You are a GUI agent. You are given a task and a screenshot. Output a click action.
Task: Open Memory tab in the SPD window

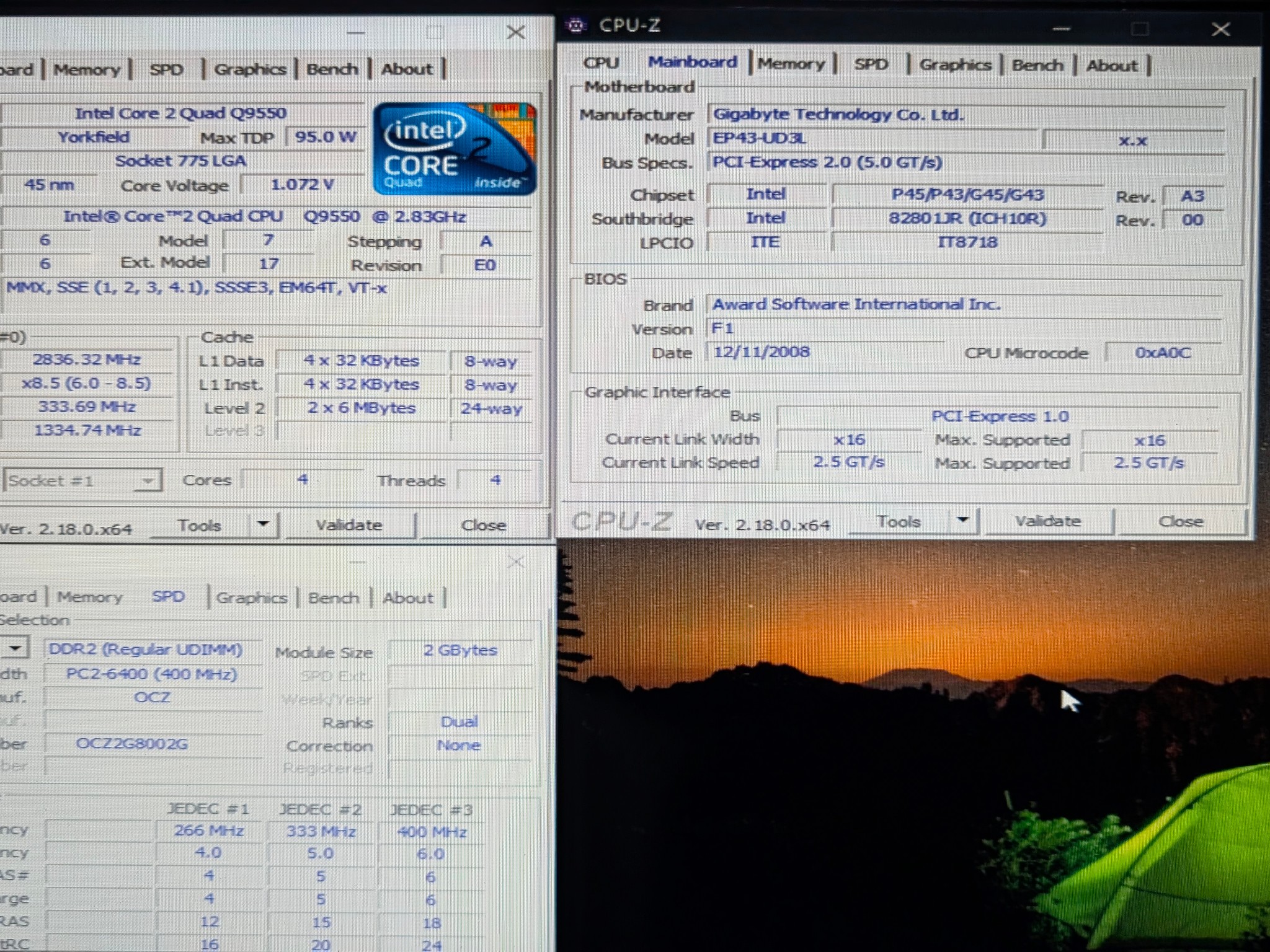90,597
